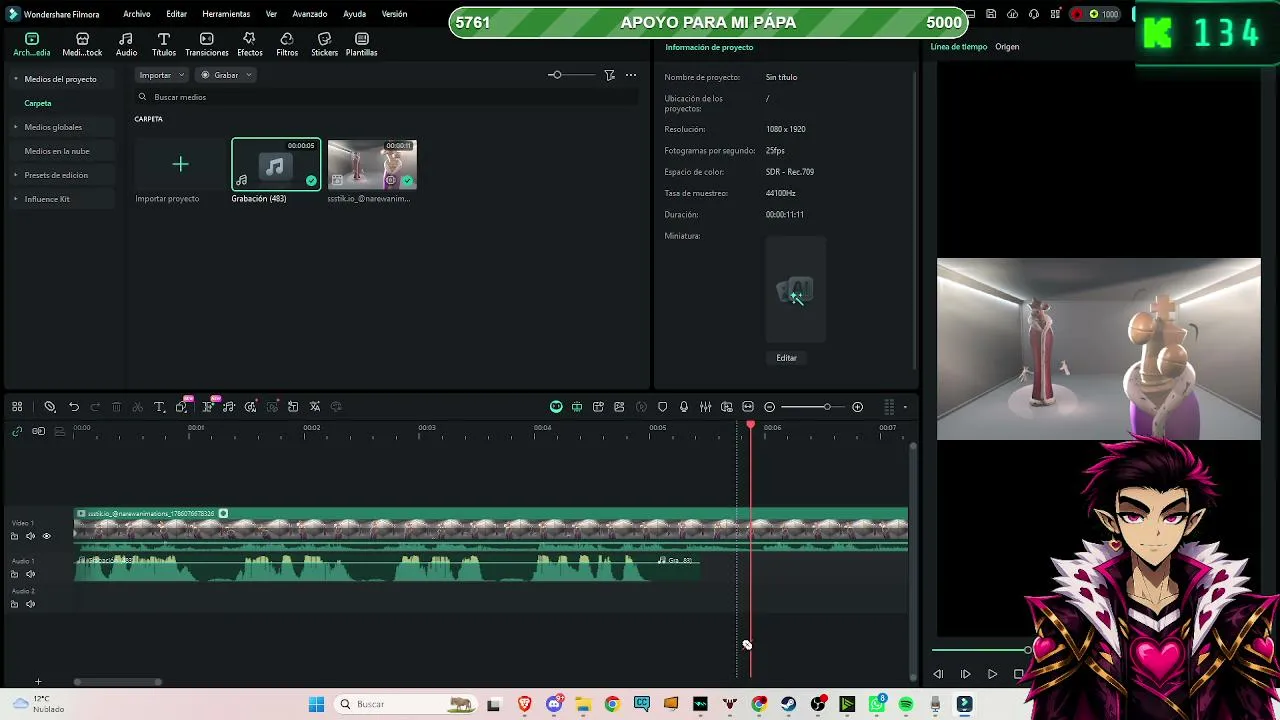Expand the Presets de edición section

16,175
